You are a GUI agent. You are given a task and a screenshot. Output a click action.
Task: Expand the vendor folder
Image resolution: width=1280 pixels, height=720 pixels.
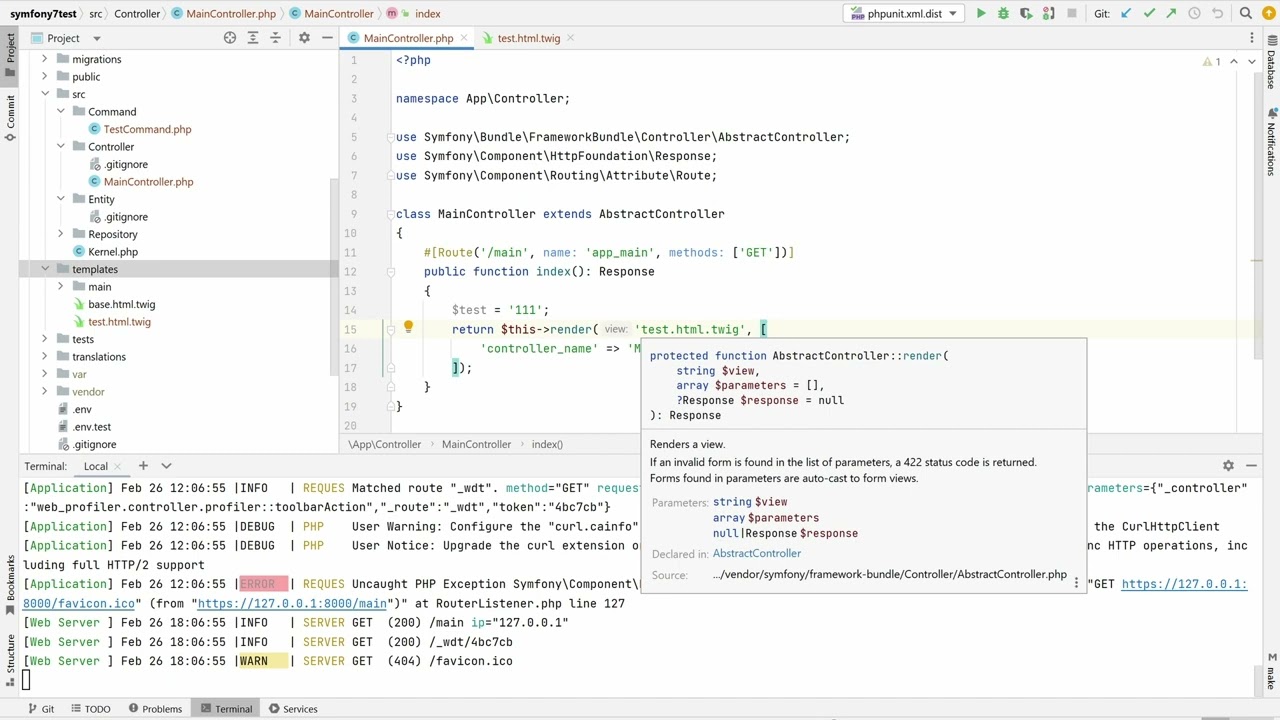coord(45,392)
